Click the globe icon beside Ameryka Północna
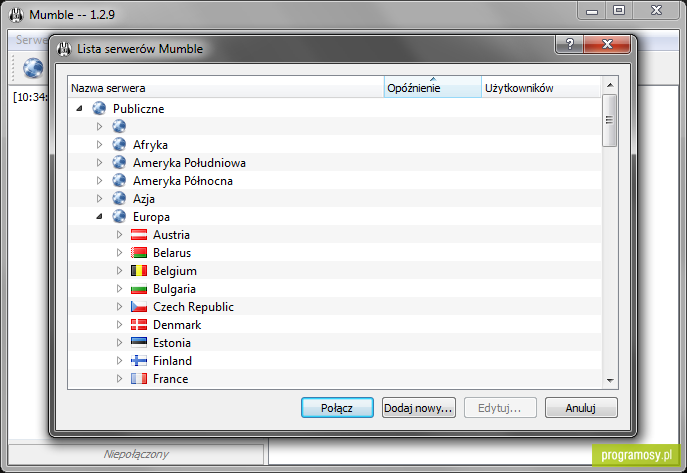 pos(119,180)
